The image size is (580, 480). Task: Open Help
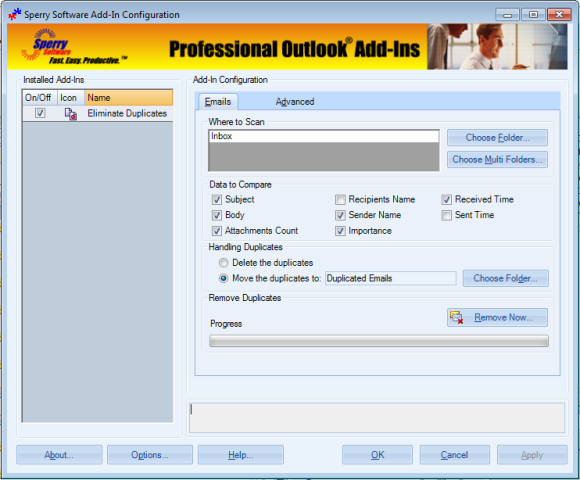241,455
